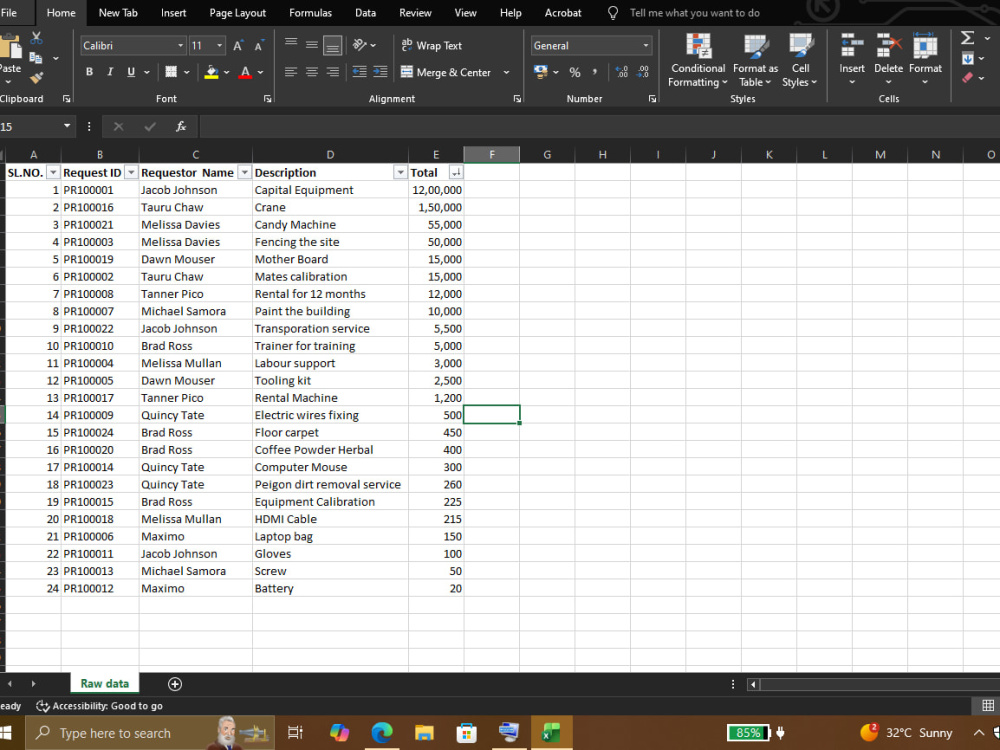Image resolution: width=1000 pixels, height=750 pixels.
Task: Open the fill color dropdown arrow
Action: point(226,72)
